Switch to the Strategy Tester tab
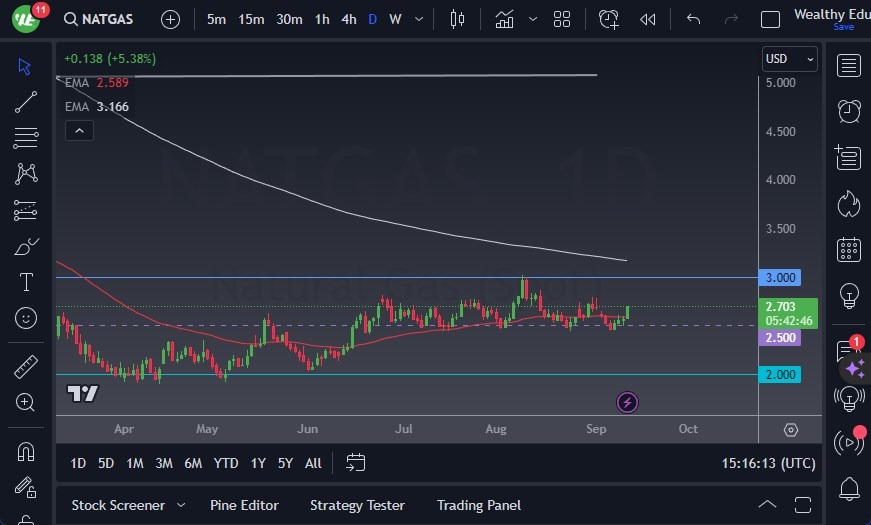Viewport: 871px width, 525px height. [x=357, y=505]
